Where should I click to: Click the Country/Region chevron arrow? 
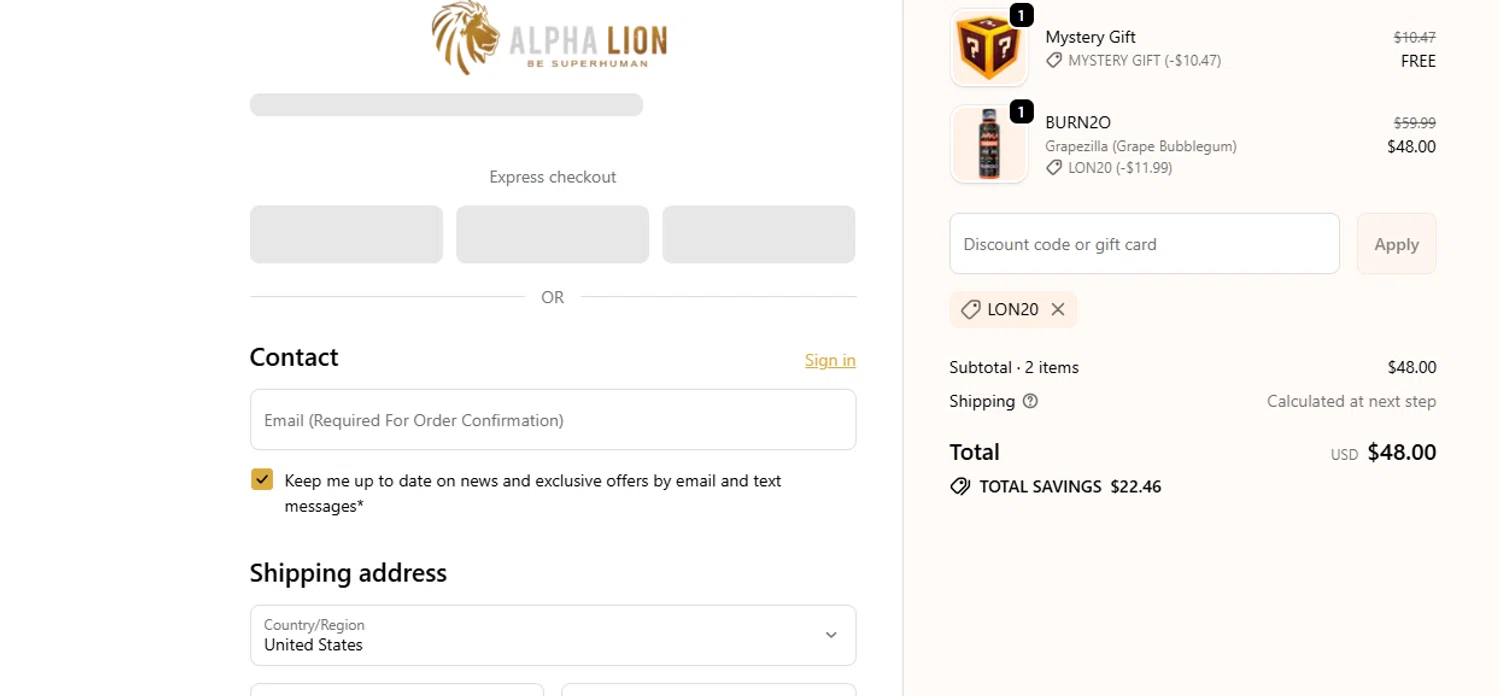(830, 635)
